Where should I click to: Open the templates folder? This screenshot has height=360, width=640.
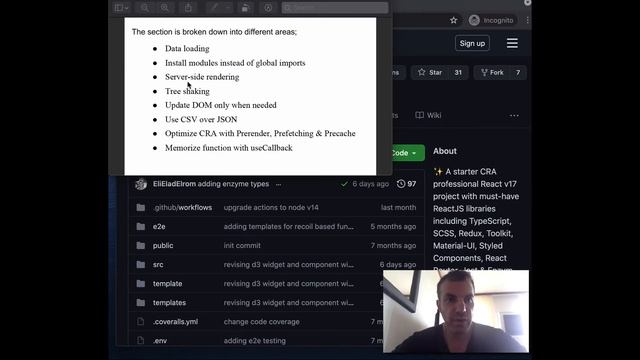tap(169, 302)
